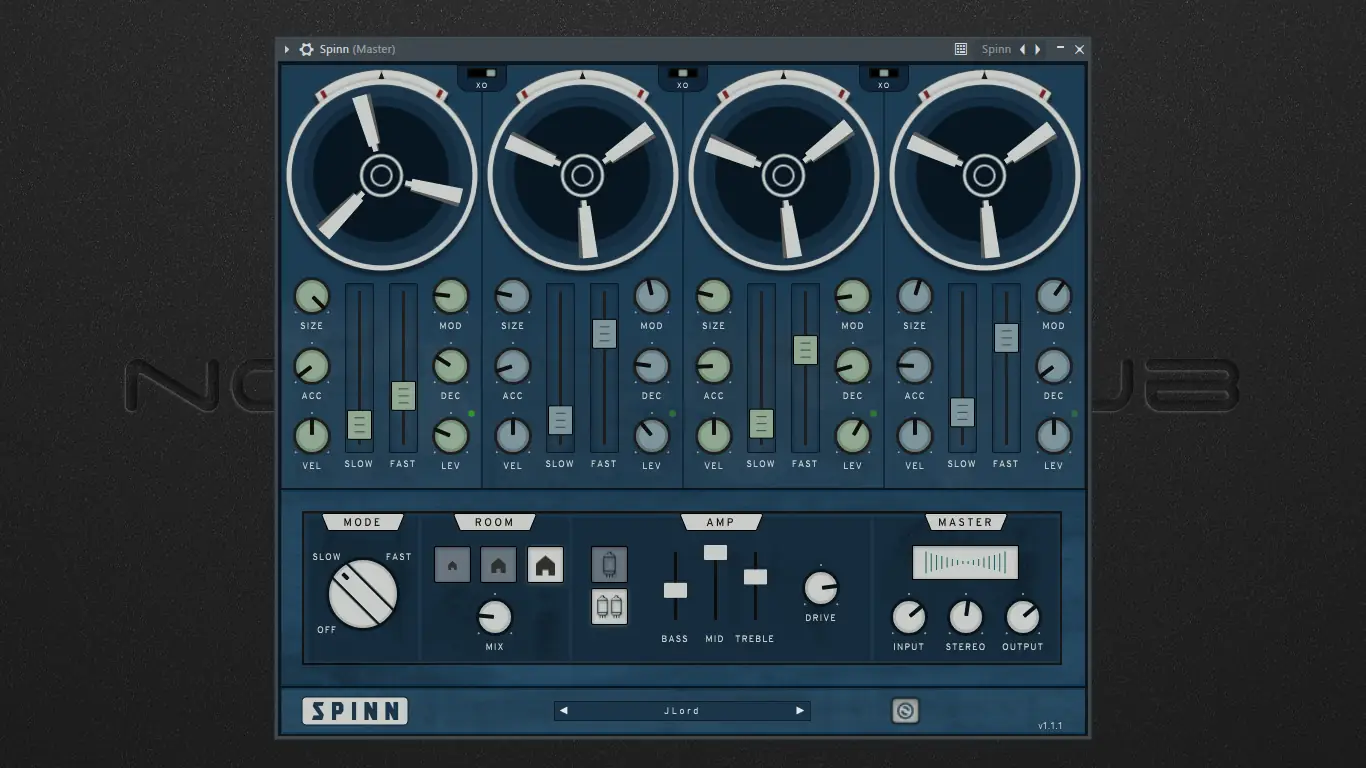The height and width of the screenshot is (768, 1366).
Task: Click the plugin-switch arrow next to Spinn
Action: tap(1038, 48)
